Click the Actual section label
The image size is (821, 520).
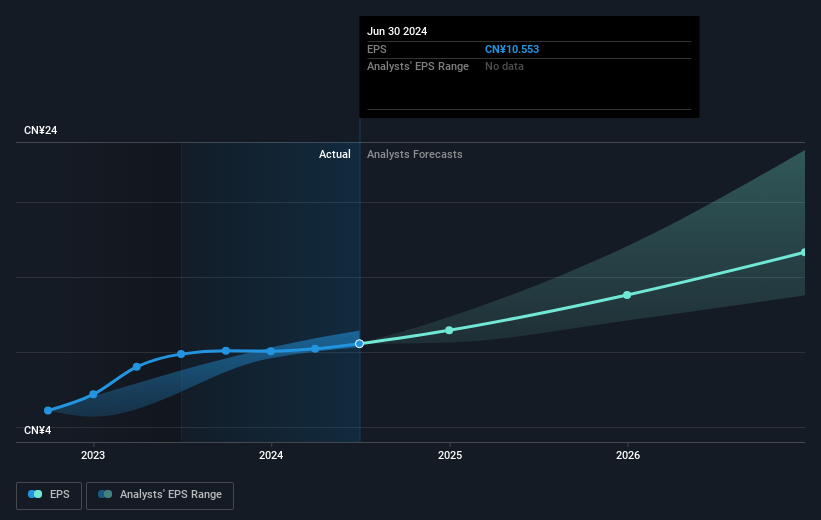[335, 154]
